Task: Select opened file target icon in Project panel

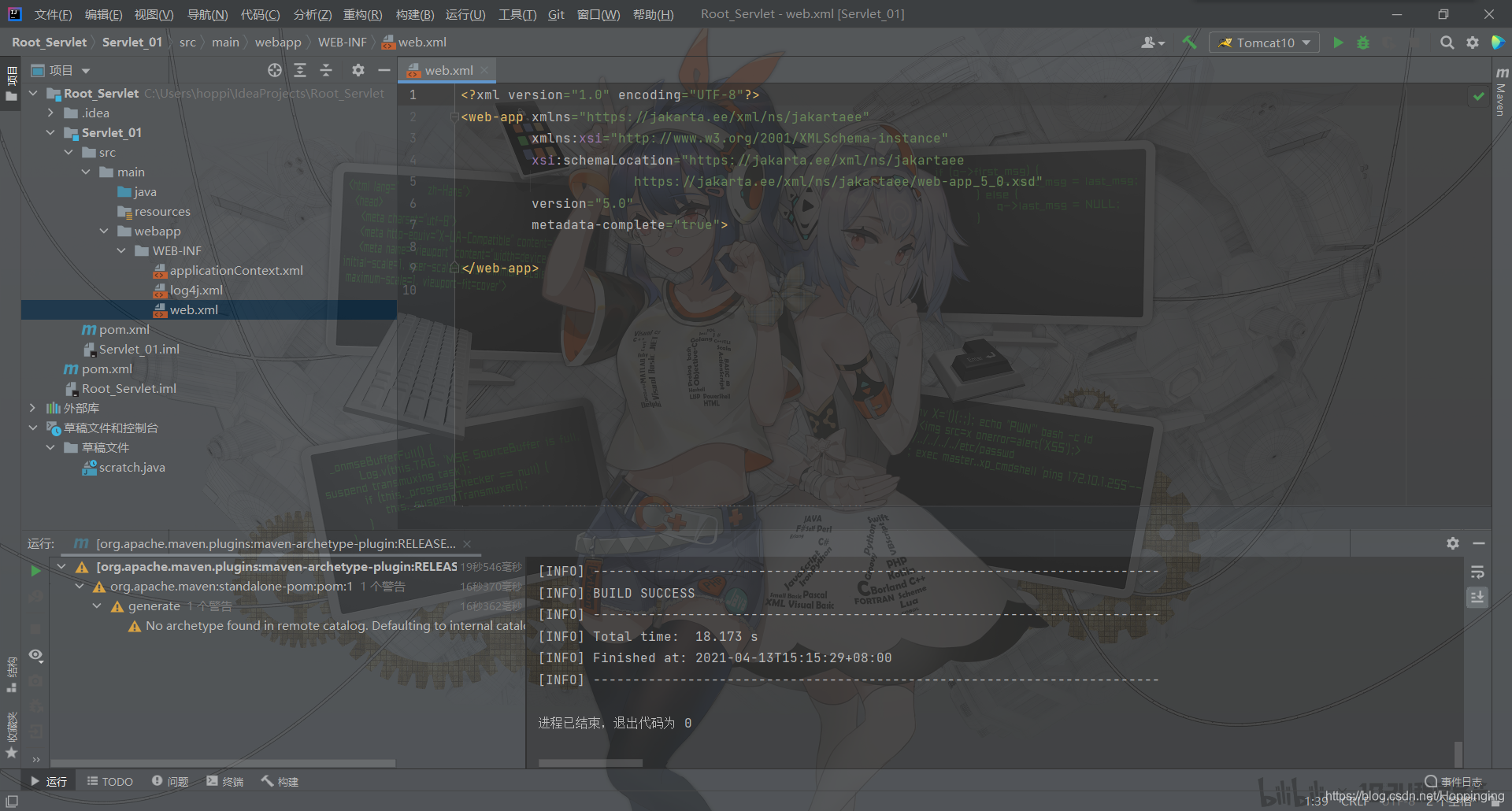Action: 274,70
